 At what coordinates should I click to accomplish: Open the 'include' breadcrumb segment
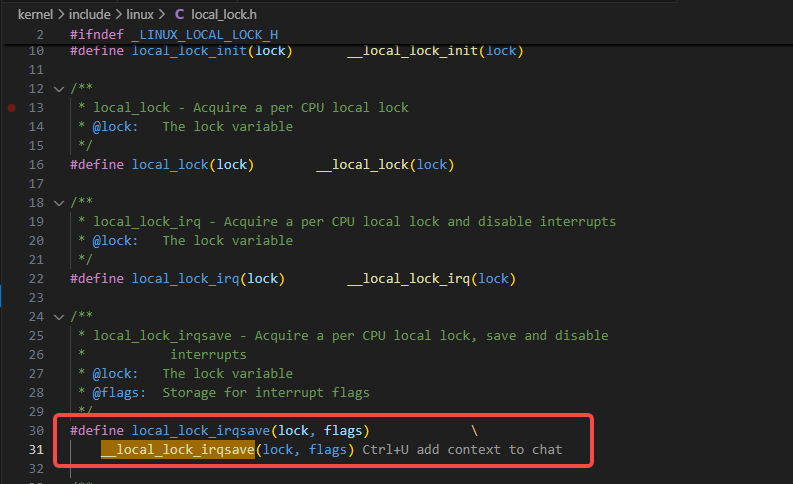[90, 15]
